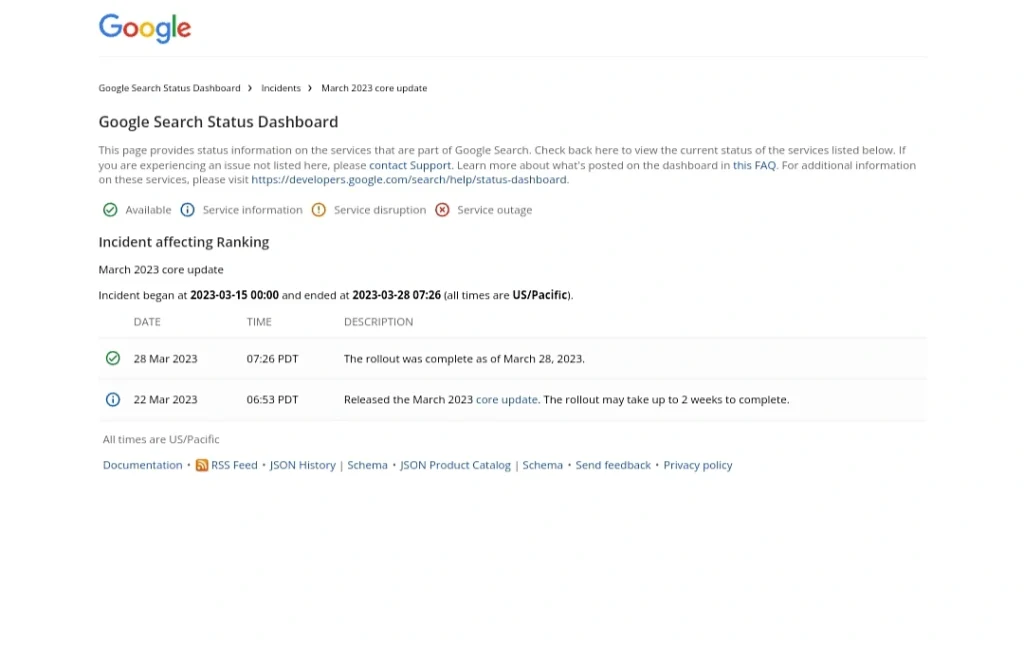Click 'The rollout was complete' description text
Viewport: 1024px width, 645px height.
[x=464, y=358]
